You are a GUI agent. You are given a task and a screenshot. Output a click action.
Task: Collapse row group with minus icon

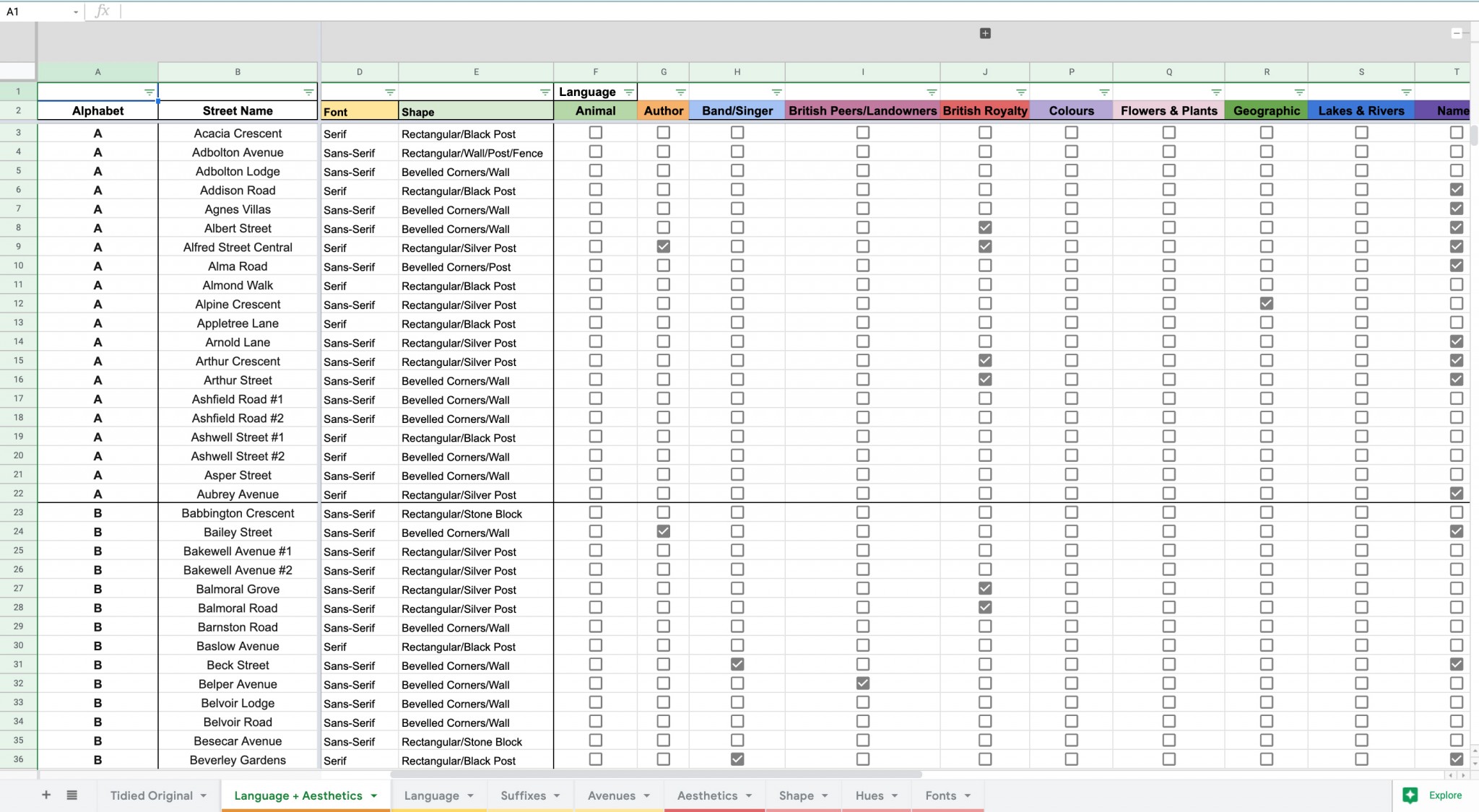click(1457, 33)
